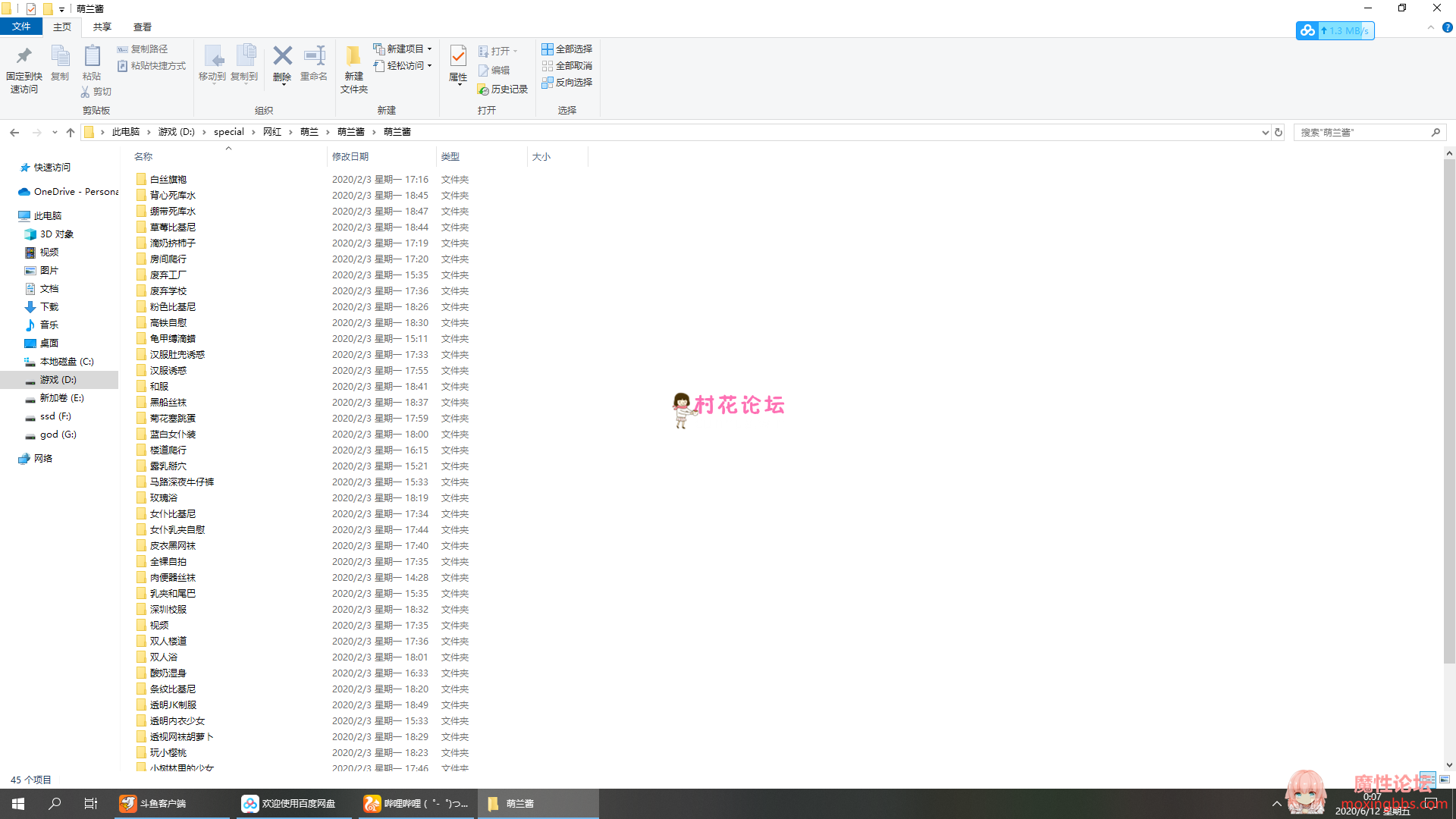The width and height of the screenshot is (1456, 819).
Task: Switch to the View (查看) tab
Action: coord(143,27)
